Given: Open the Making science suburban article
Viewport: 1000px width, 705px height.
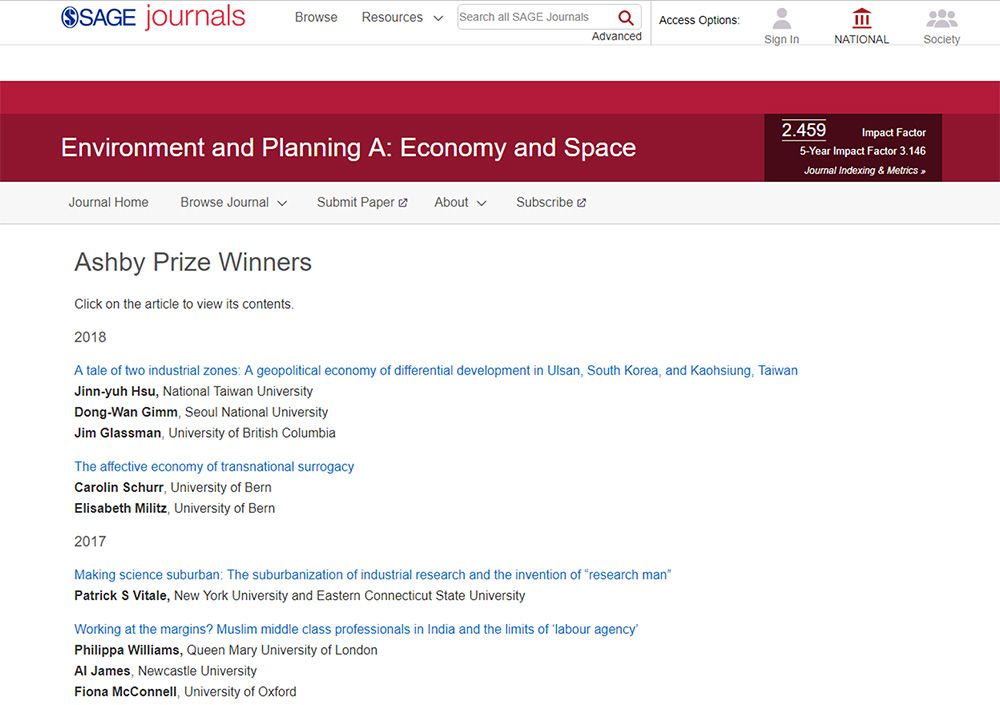Looking at the screenshot, I should pos(372,574).
